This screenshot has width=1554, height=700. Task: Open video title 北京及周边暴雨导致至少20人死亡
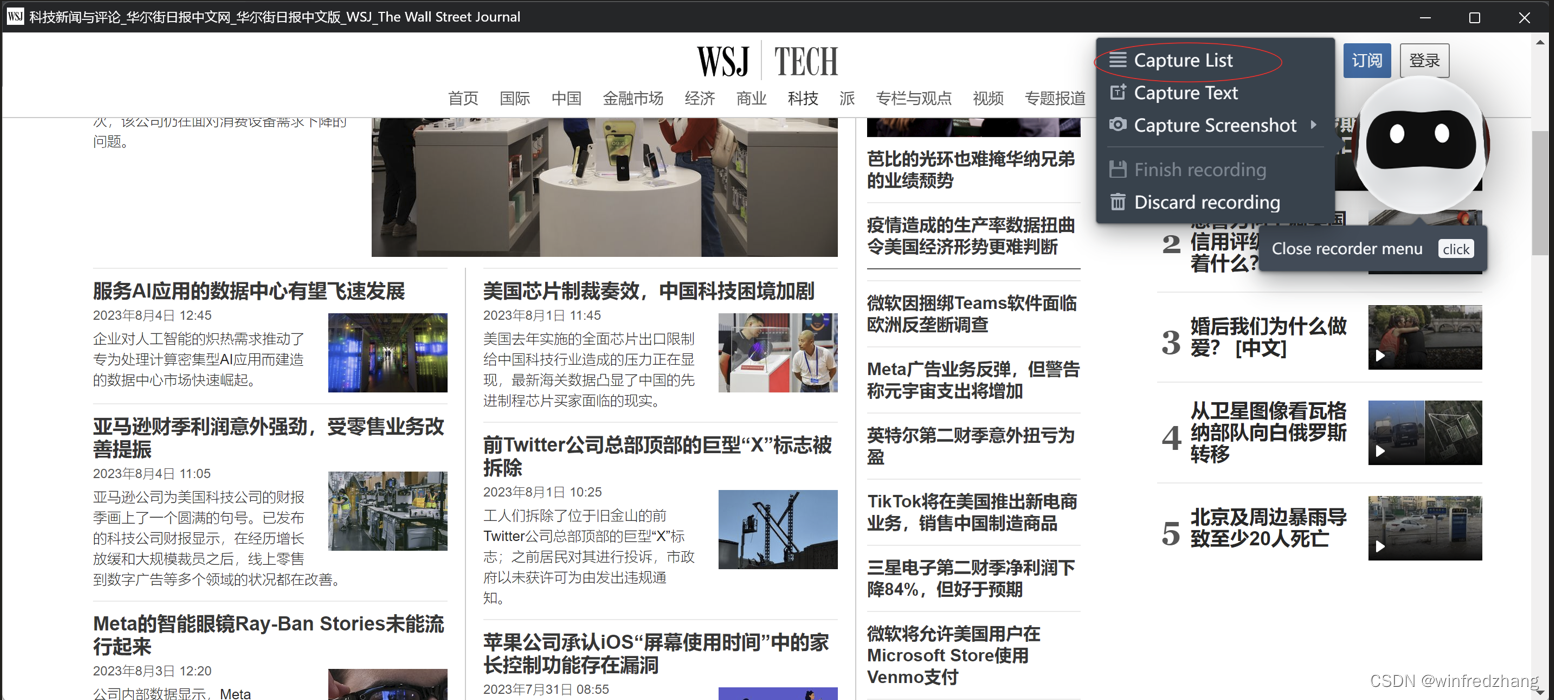tap(1268, 528)
